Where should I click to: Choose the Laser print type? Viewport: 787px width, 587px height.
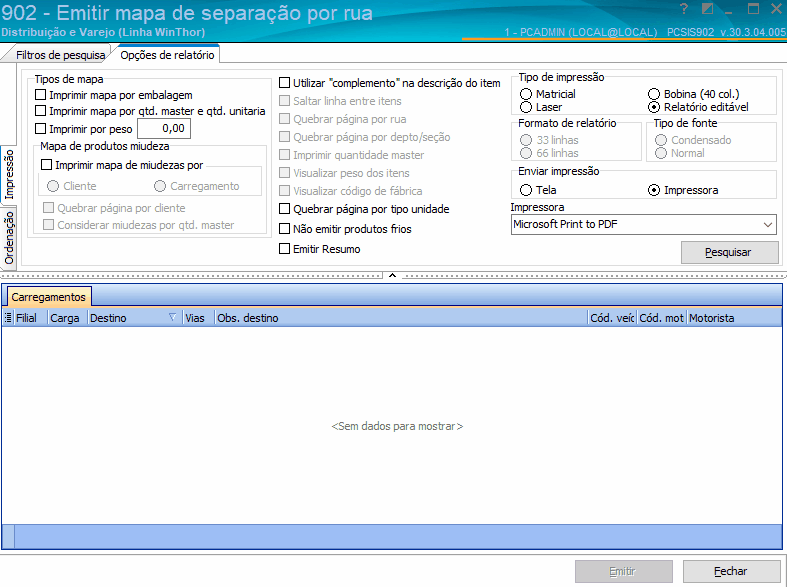coord(526,107)
